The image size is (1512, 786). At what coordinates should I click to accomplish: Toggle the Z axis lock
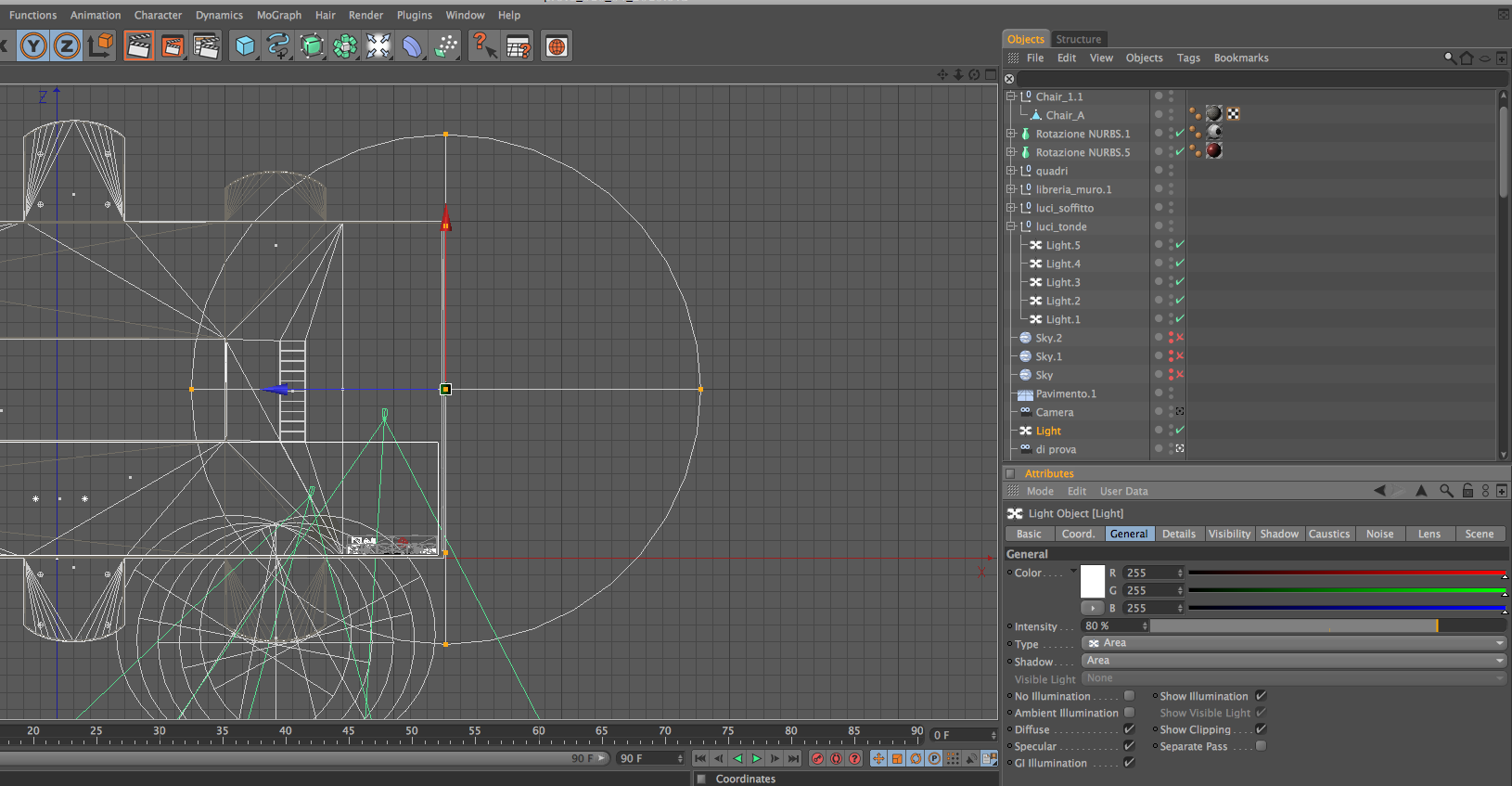click(x=67, y=45)
